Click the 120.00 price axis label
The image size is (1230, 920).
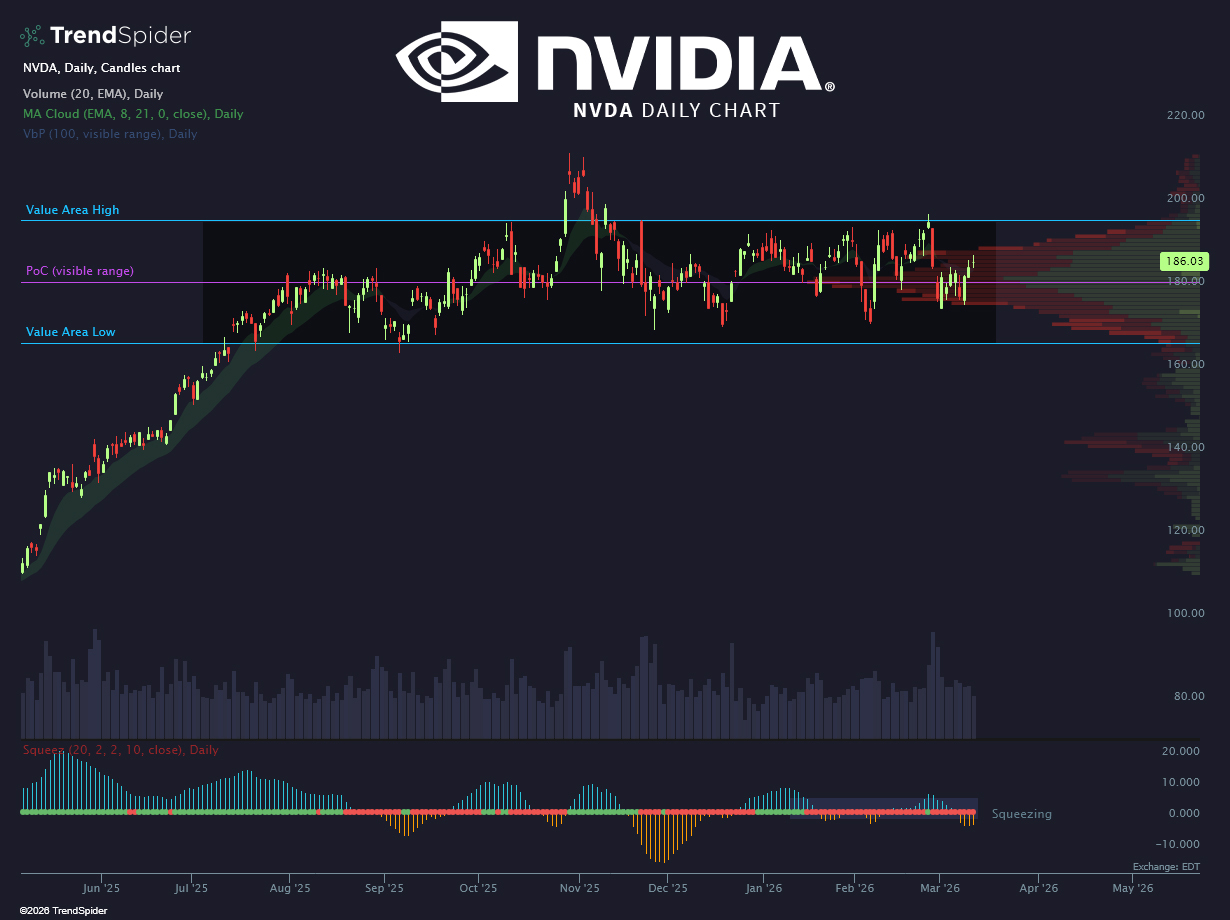[1185, 530]
